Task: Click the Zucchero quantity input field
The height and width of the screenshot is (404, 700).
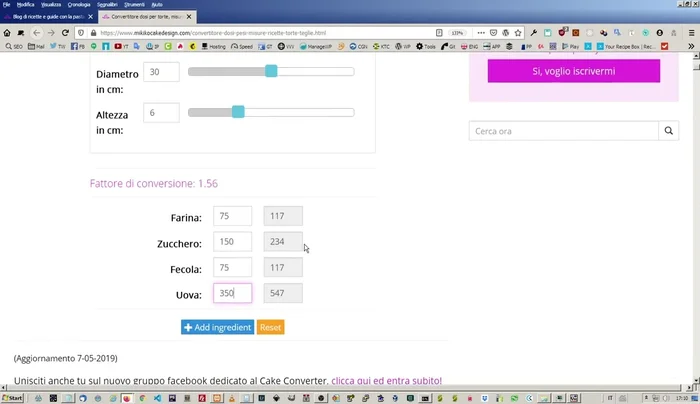Action: click(x=232, y=242)
